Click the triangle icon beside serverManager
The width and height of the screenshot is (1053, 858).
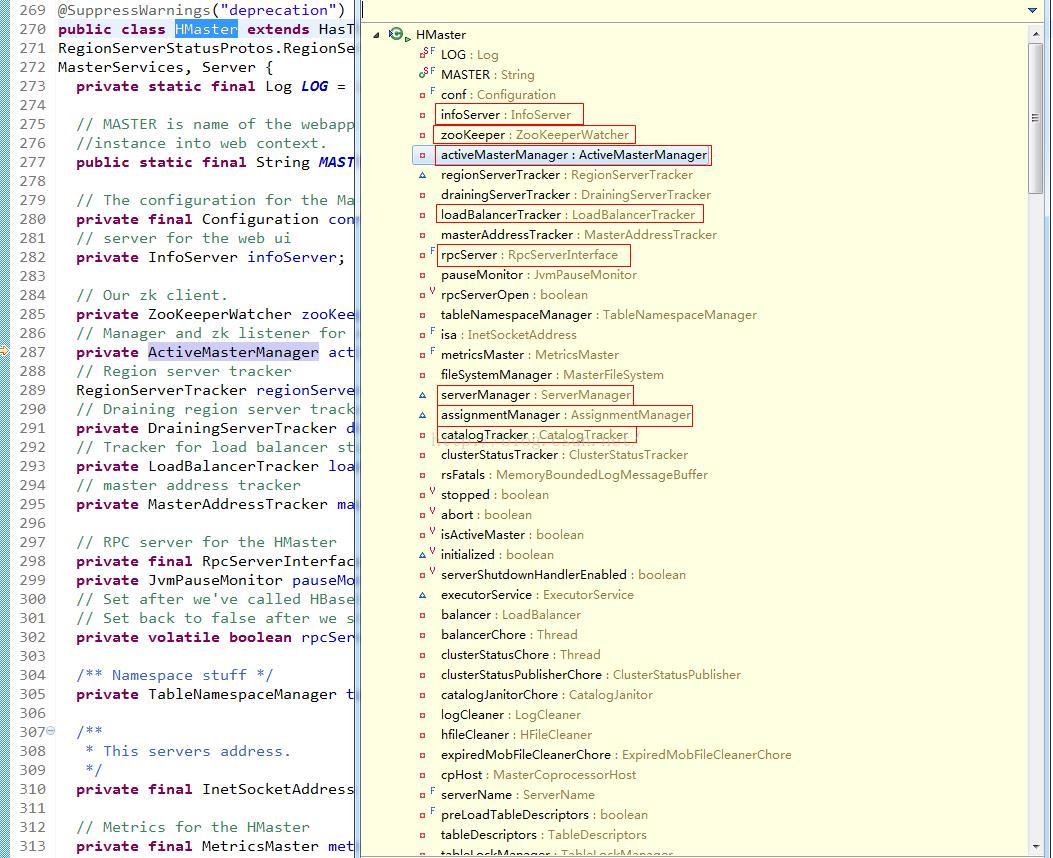tap(422, 395)
